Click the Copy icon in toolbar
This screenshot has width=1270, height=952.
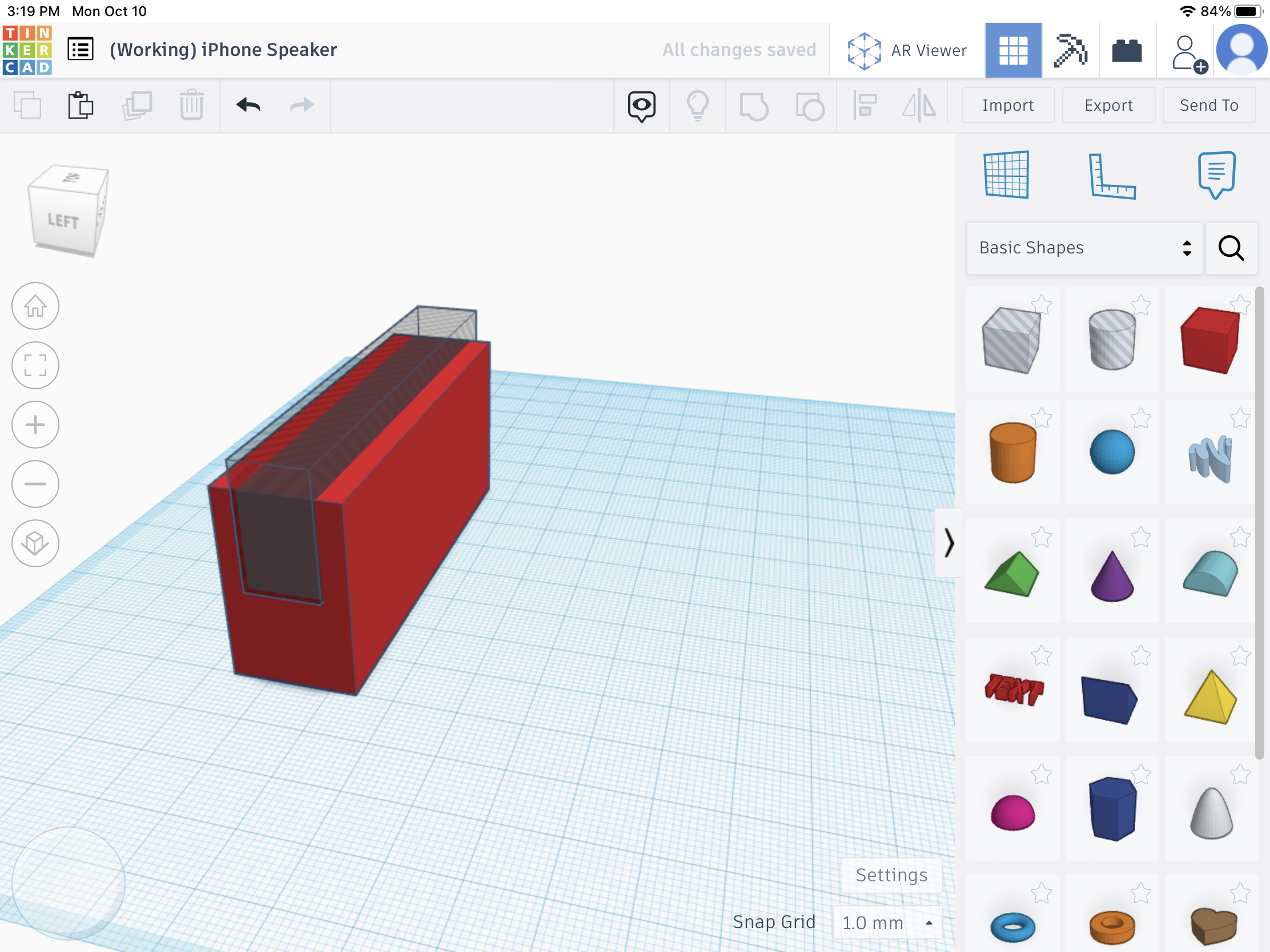click(27, 106)
